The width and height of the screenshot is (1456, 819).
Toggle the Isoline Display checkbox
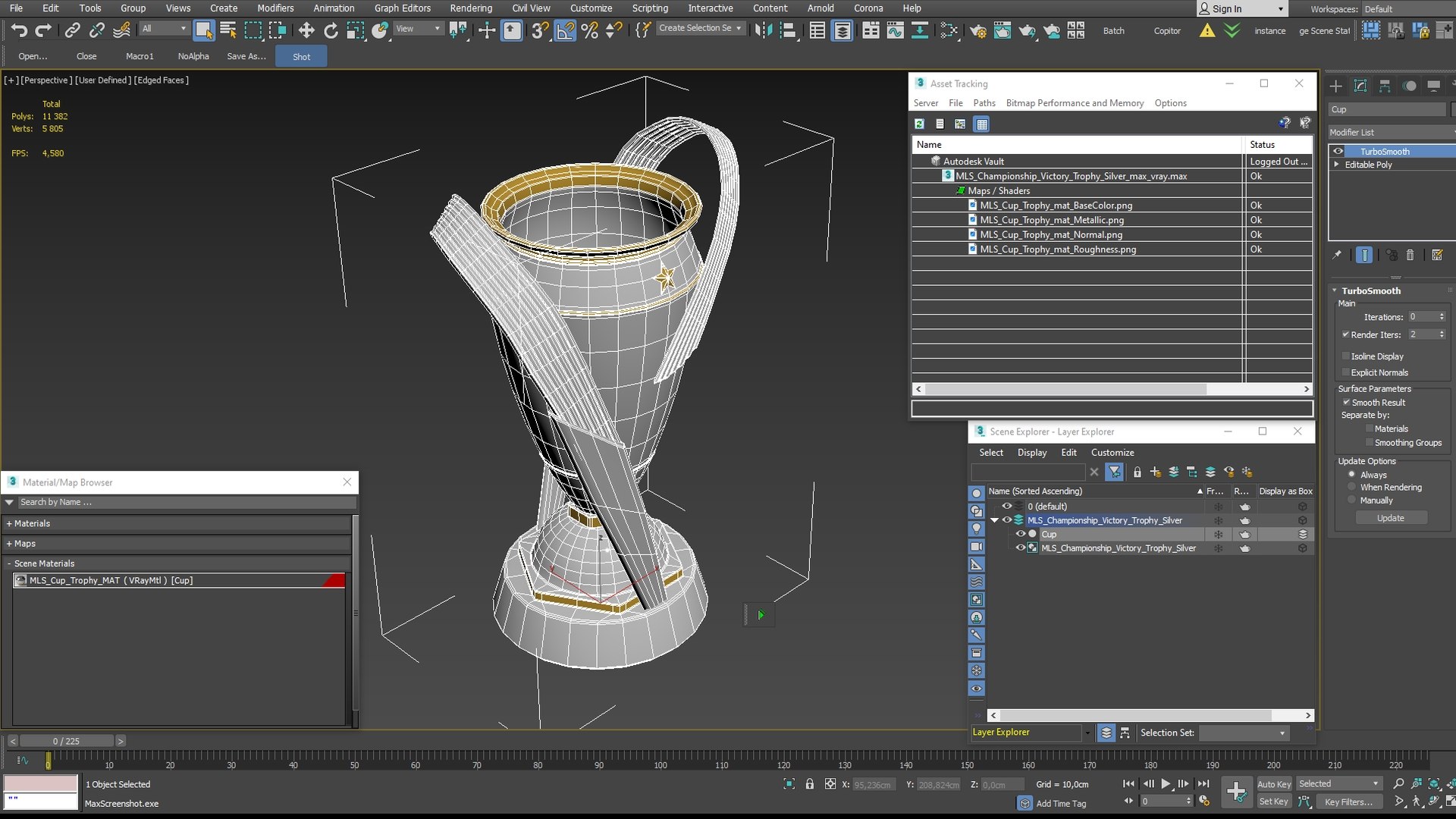pos(1346,356)
